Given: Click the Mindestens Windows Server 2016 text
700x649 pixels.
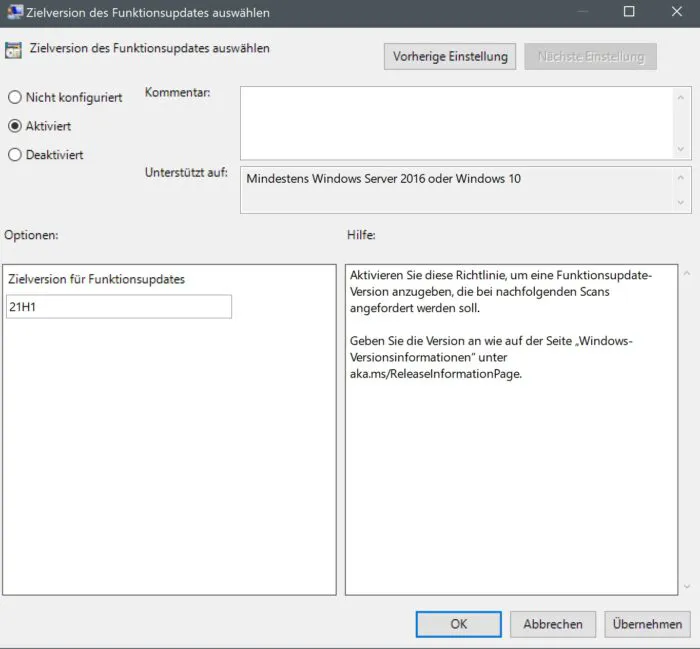Looking at the screenshot, I should [x=383, y=179].
